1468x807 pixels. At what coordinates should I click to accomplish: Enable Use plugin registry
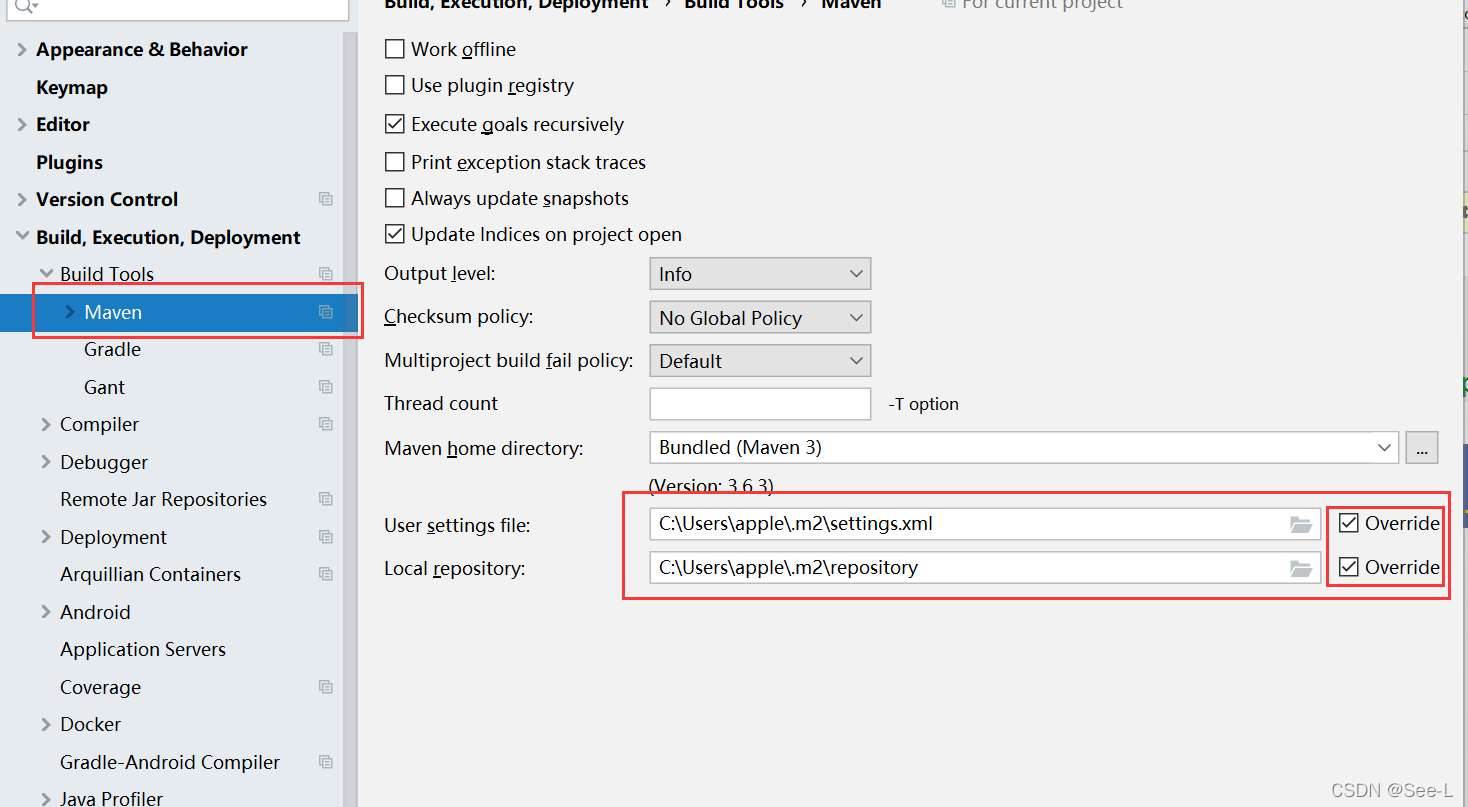[x=395, y=85]
